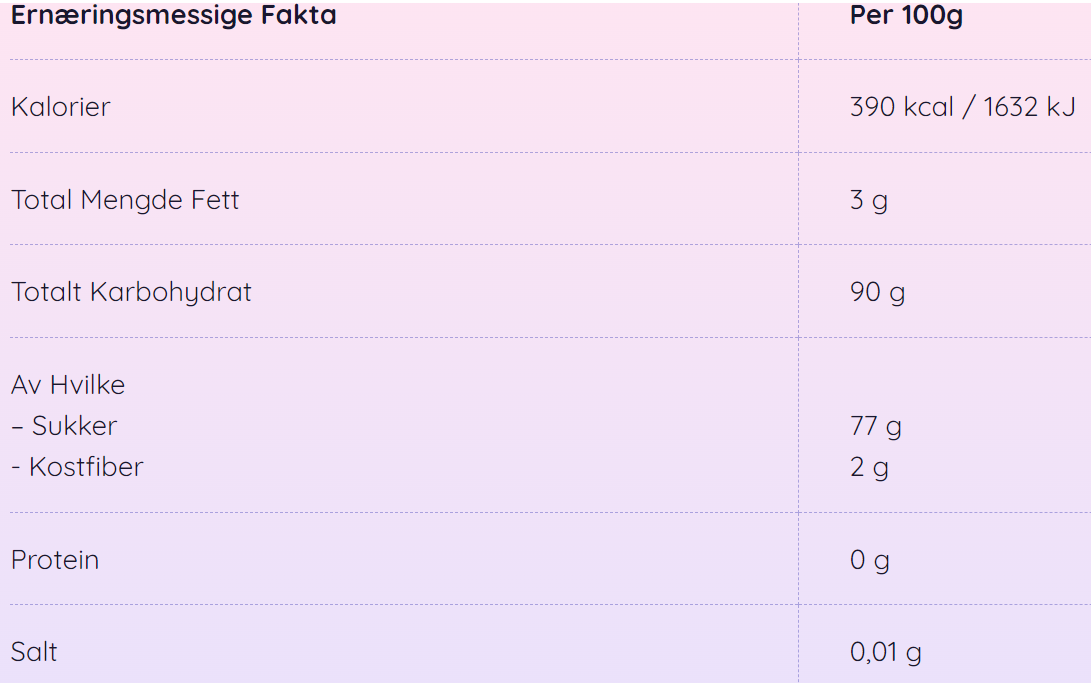
Task: Click the '1632 kJ' energy text
Action: click(x=1029, y=106)
